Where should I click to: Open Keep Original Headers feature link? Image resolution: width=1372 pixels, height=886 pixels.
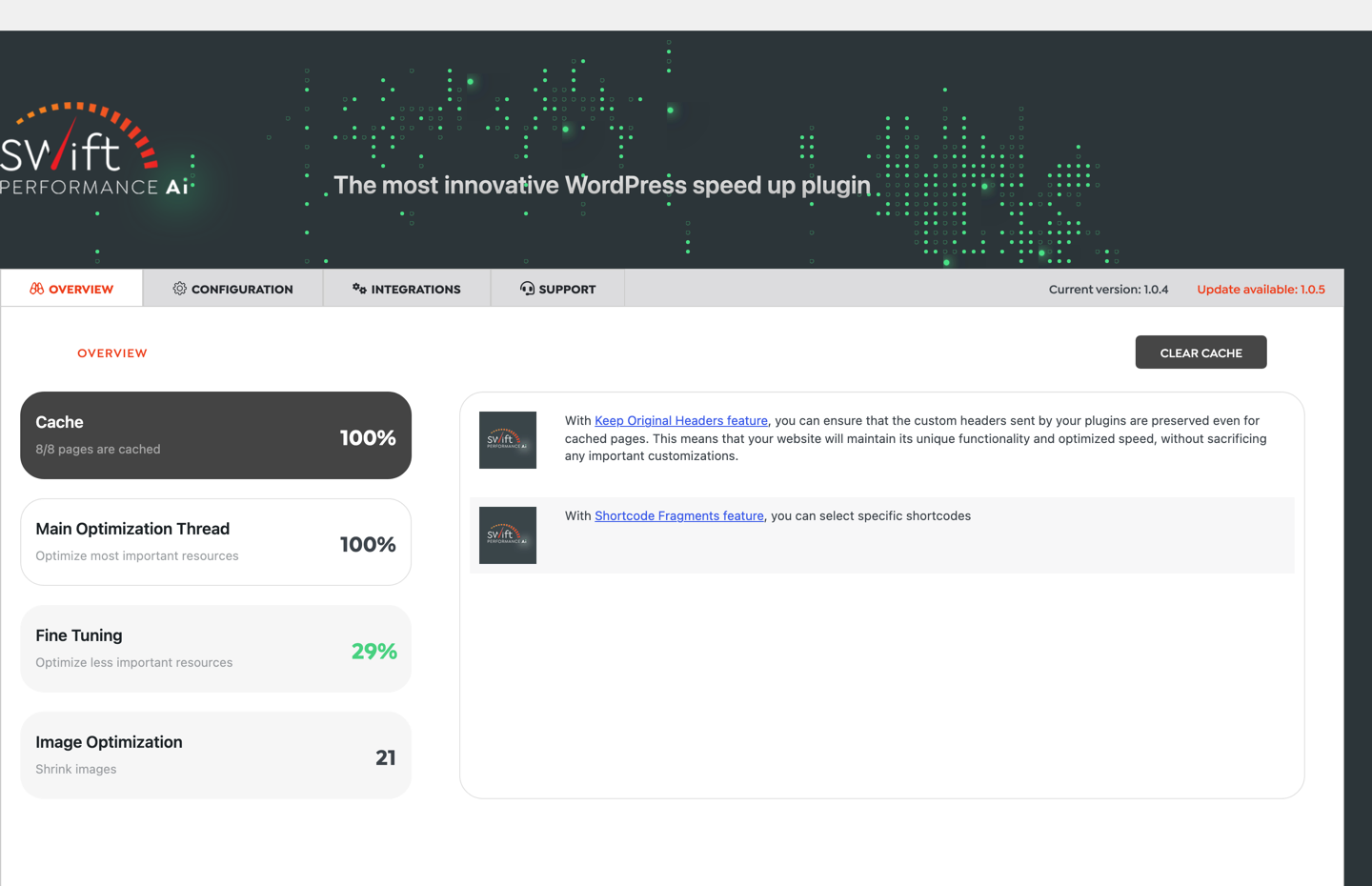(x=681, y=420)
